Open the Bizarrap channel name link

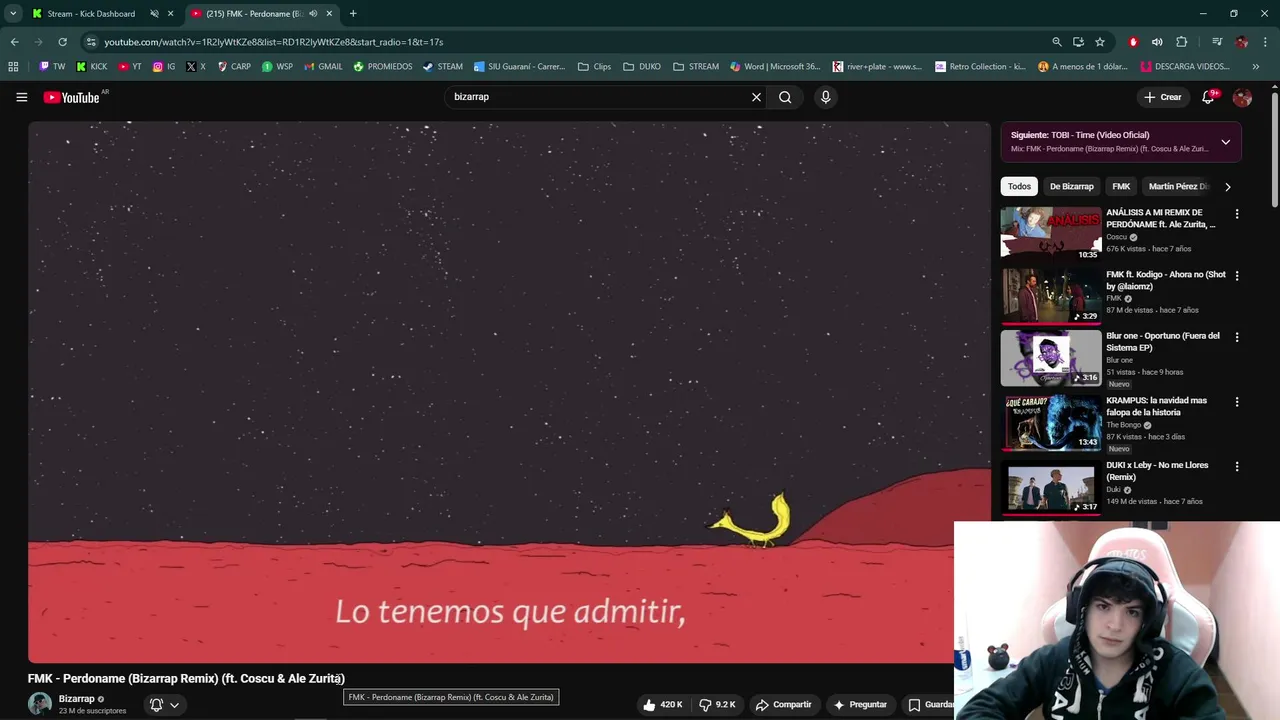pyautogui.click(x=77, y=699)
